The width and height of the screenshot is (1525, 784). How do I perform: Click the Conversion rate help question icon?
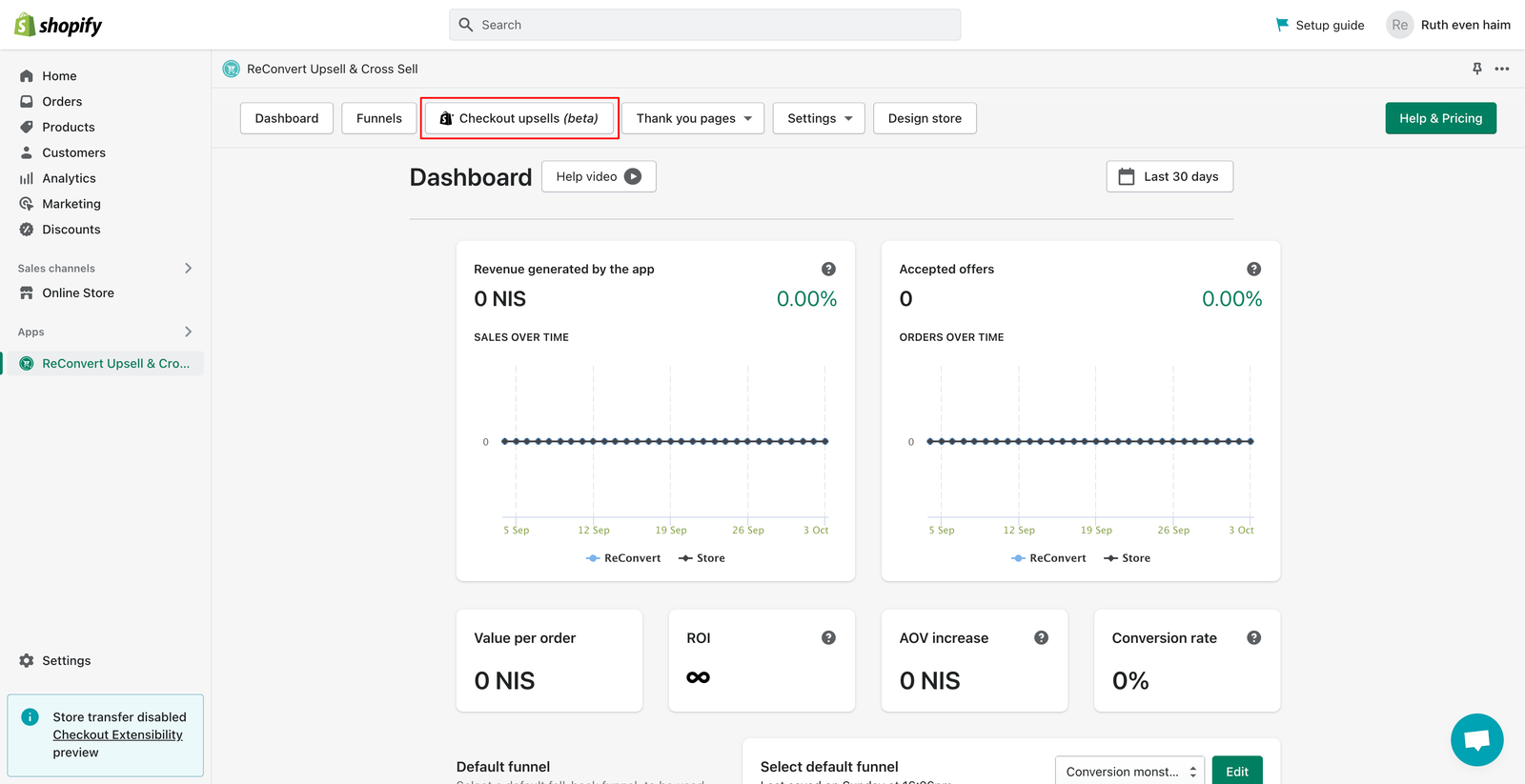1253,638
